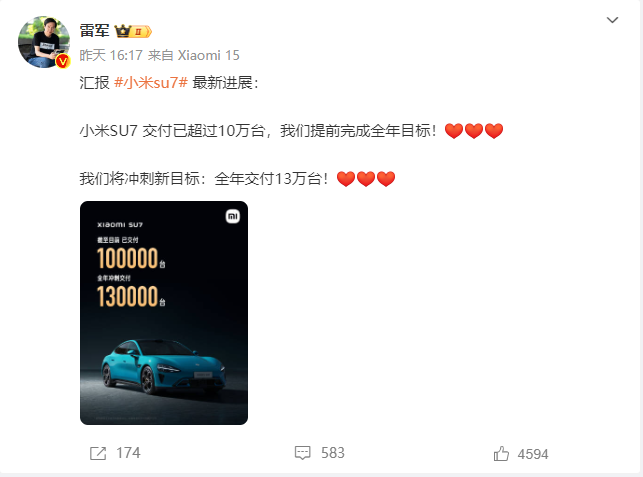
Task: Open comments via speech bubble icon
Action: click(x=303, y=453)
